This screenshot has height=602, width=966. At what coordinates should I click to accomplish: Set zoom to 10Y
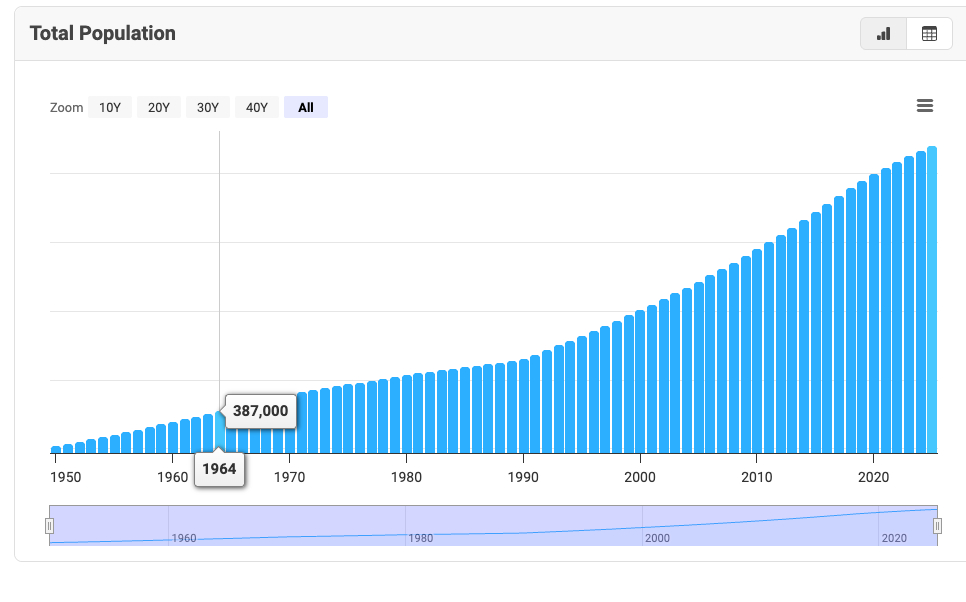tap(110, 107)
